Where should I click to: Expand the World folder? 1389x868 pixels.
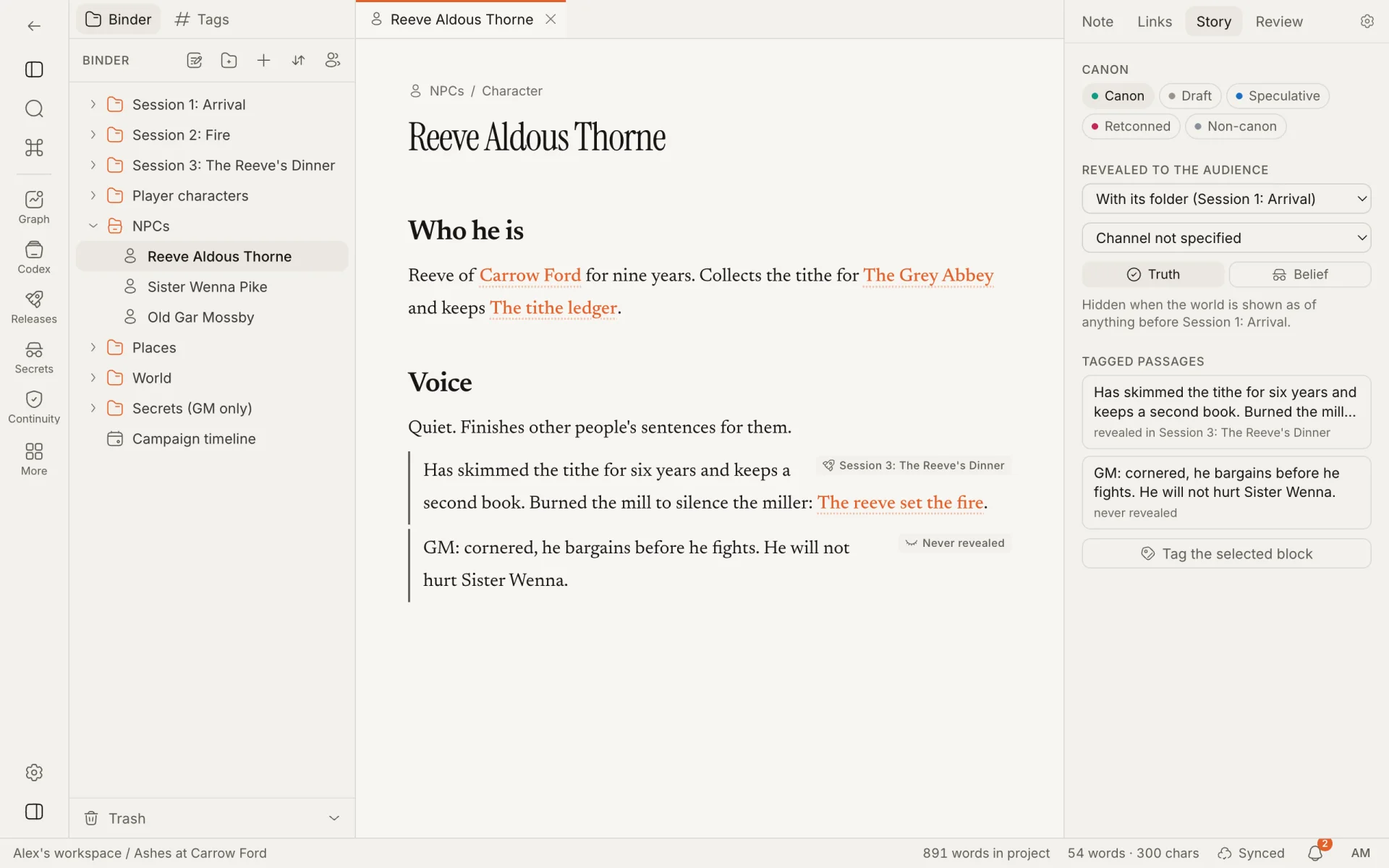pyautogui.click(x=93, y=378)
